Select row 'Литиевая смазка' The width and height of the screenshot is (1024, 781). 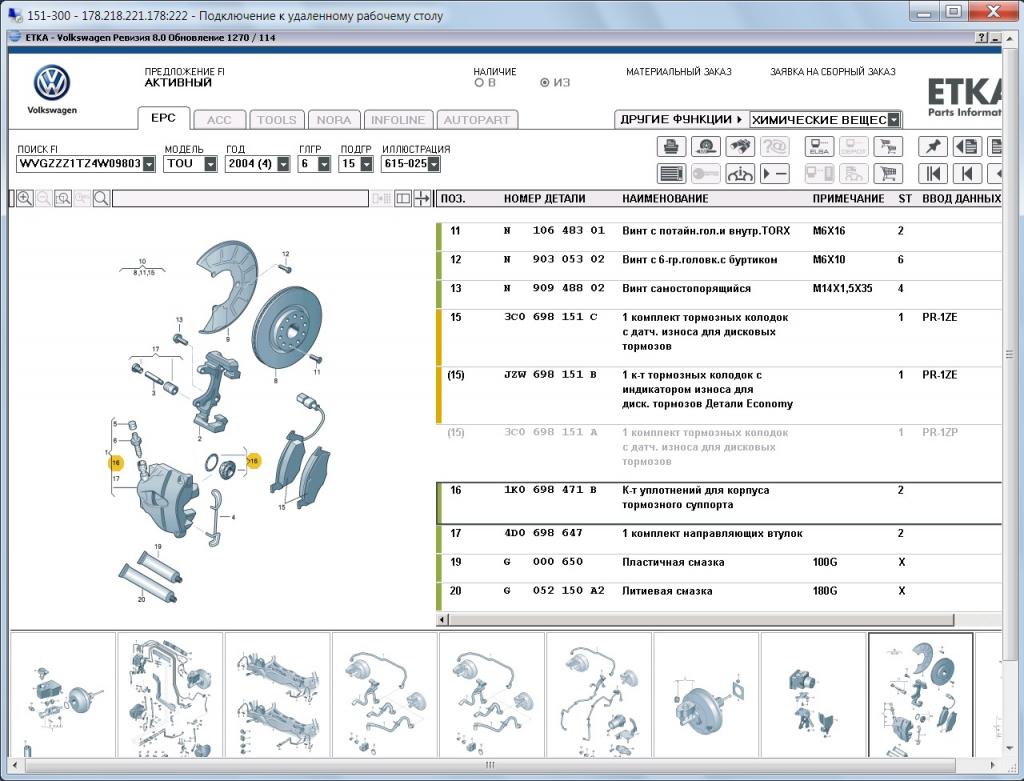pos(718,598)
